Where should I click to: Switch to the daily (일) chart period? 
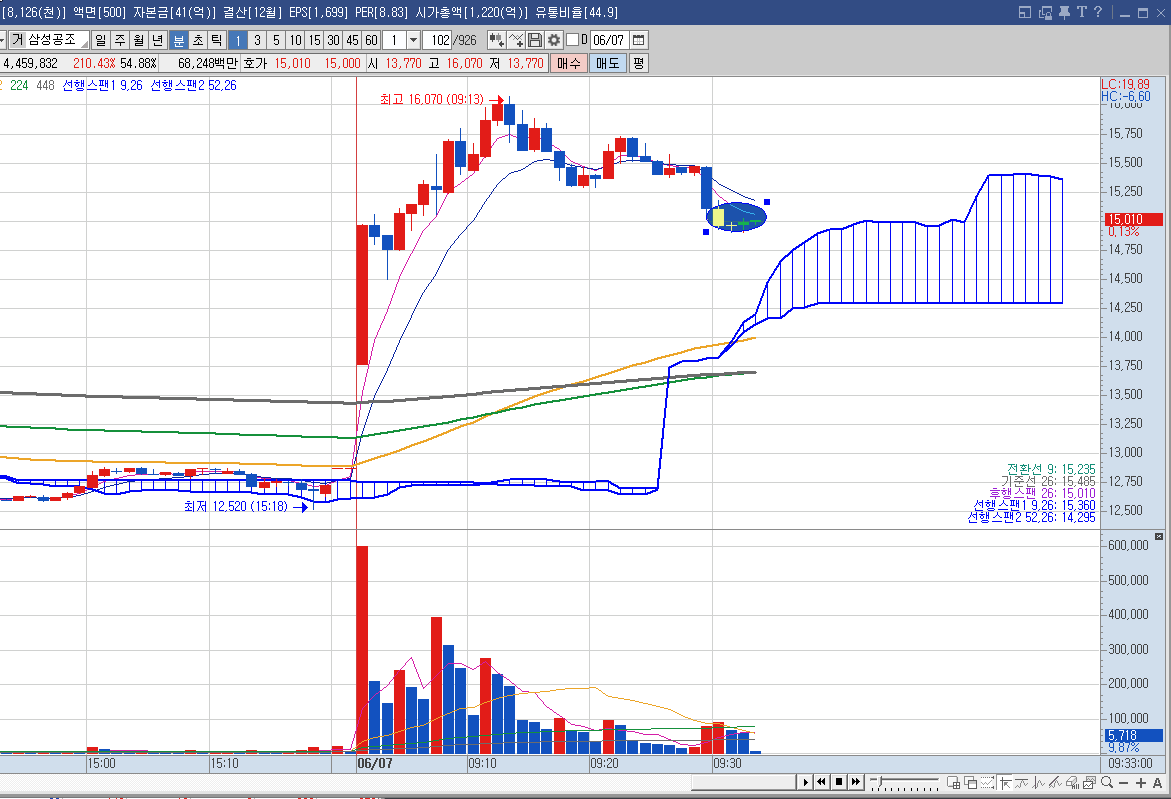tap(101, 40)
